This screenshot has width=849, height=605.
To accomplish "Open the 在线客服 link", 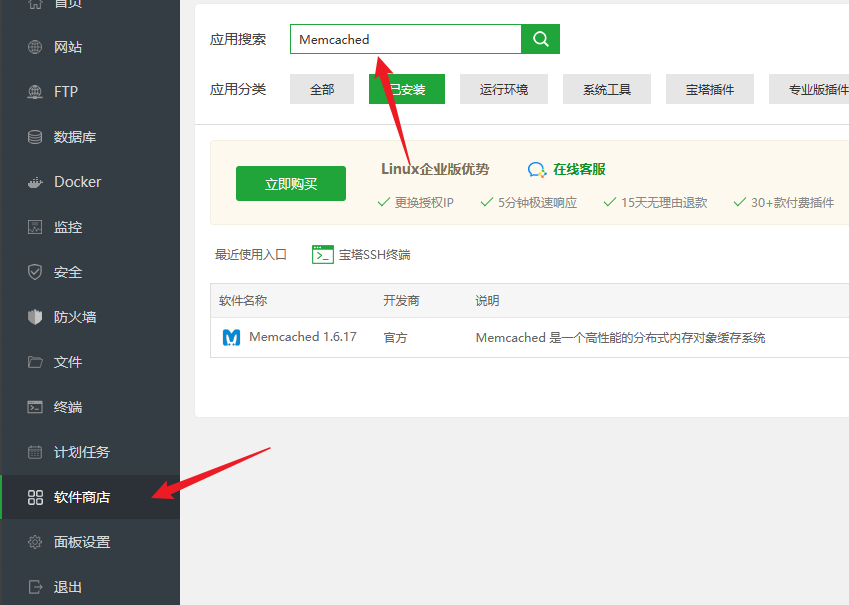I will (x=579, y=170).
